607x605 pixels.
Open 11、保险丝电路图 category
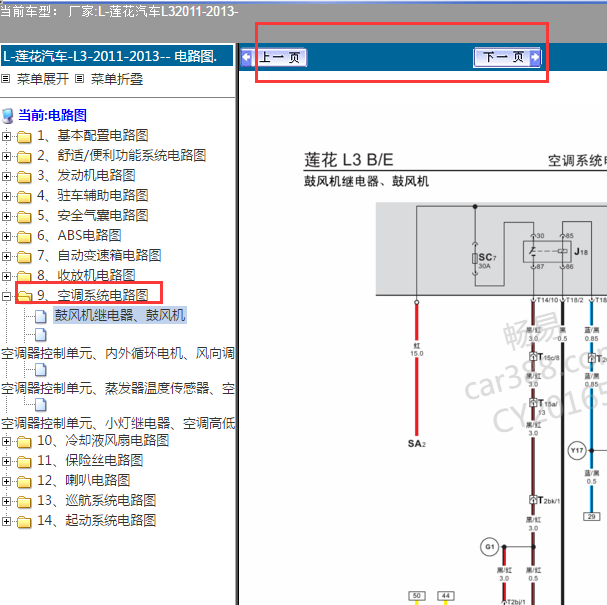click(90, 461)
